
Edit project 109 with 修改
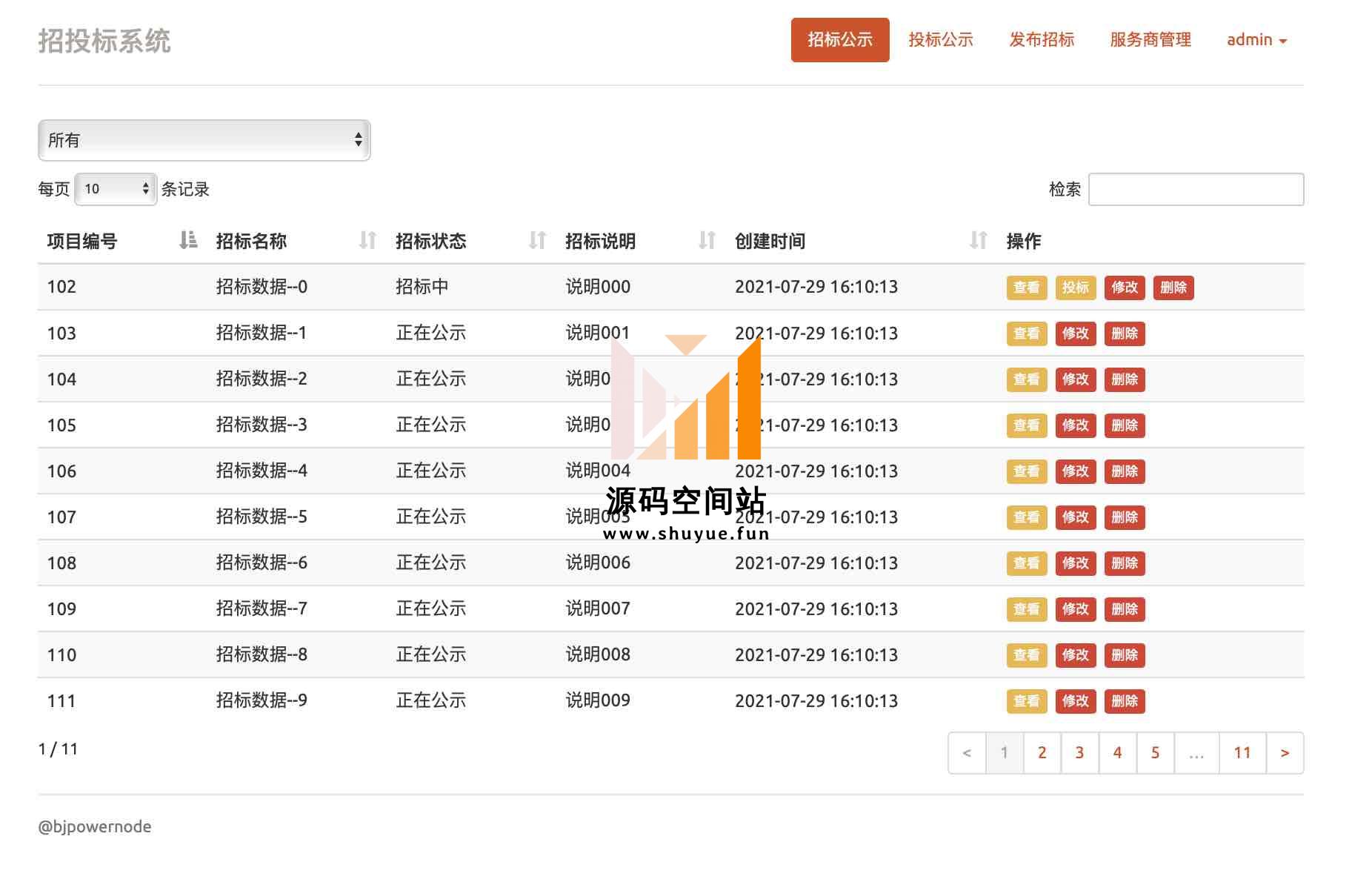pyautogui.click(x=1076, y=609)
